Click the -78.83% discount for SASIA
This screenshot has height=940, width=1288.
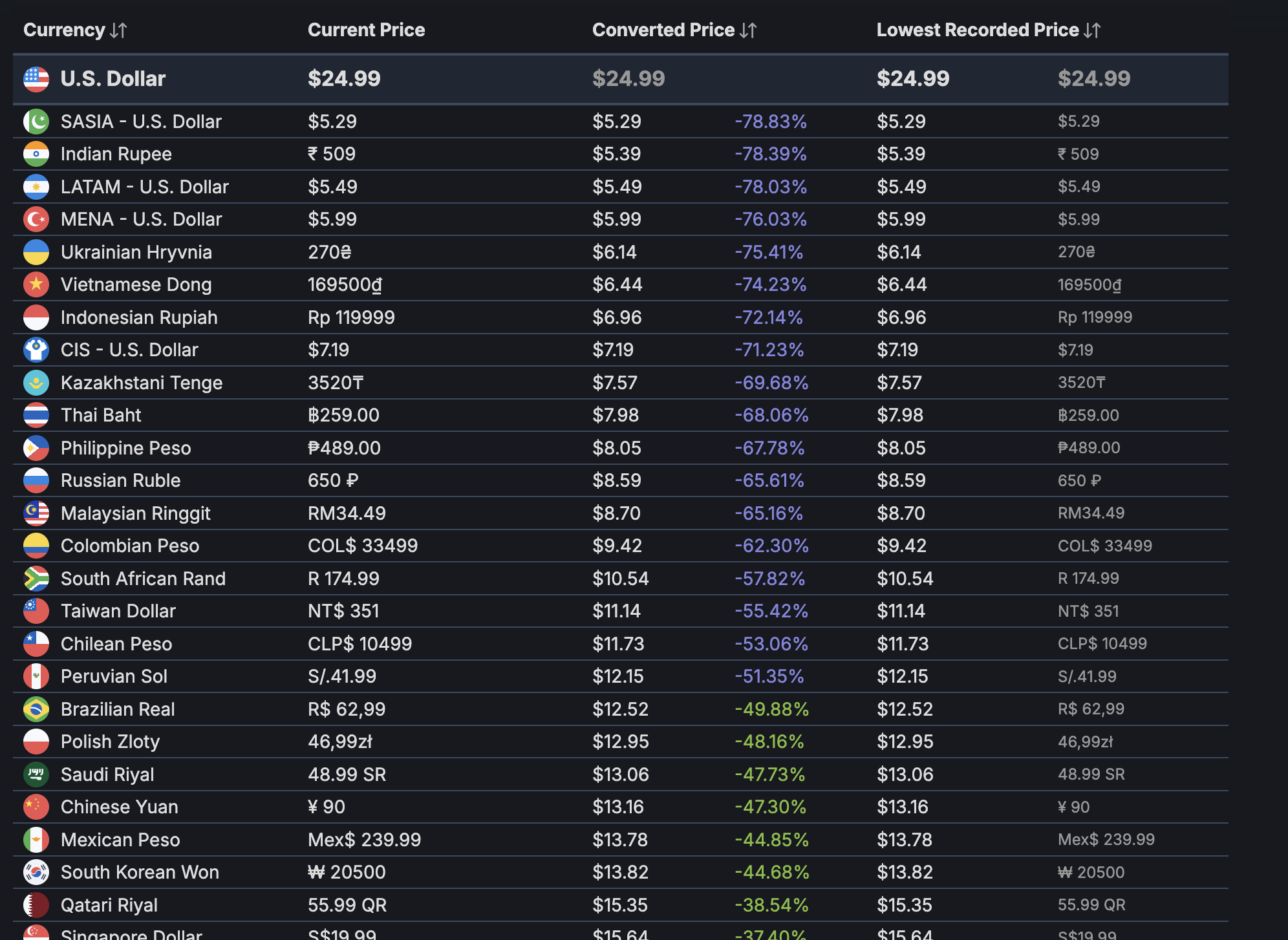tap(770, 122)
